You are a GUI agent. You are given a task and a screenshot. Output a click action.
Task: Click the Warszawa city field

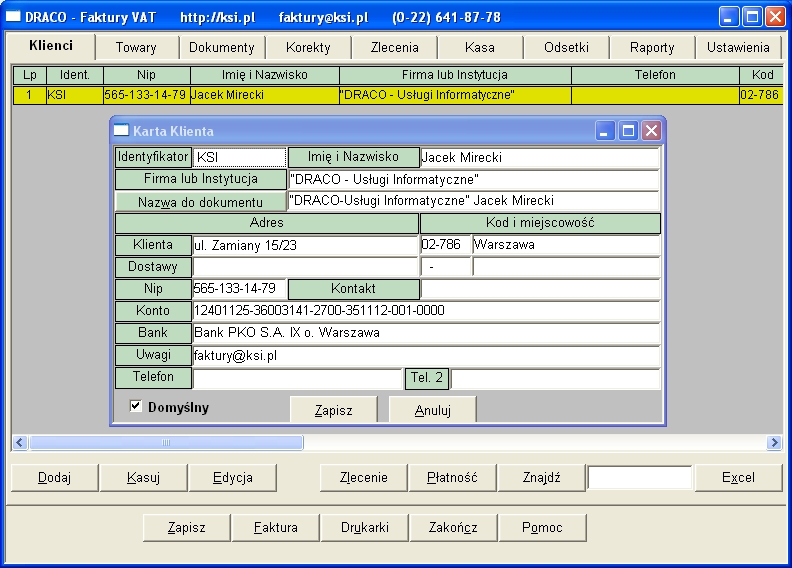pos(566,245)
